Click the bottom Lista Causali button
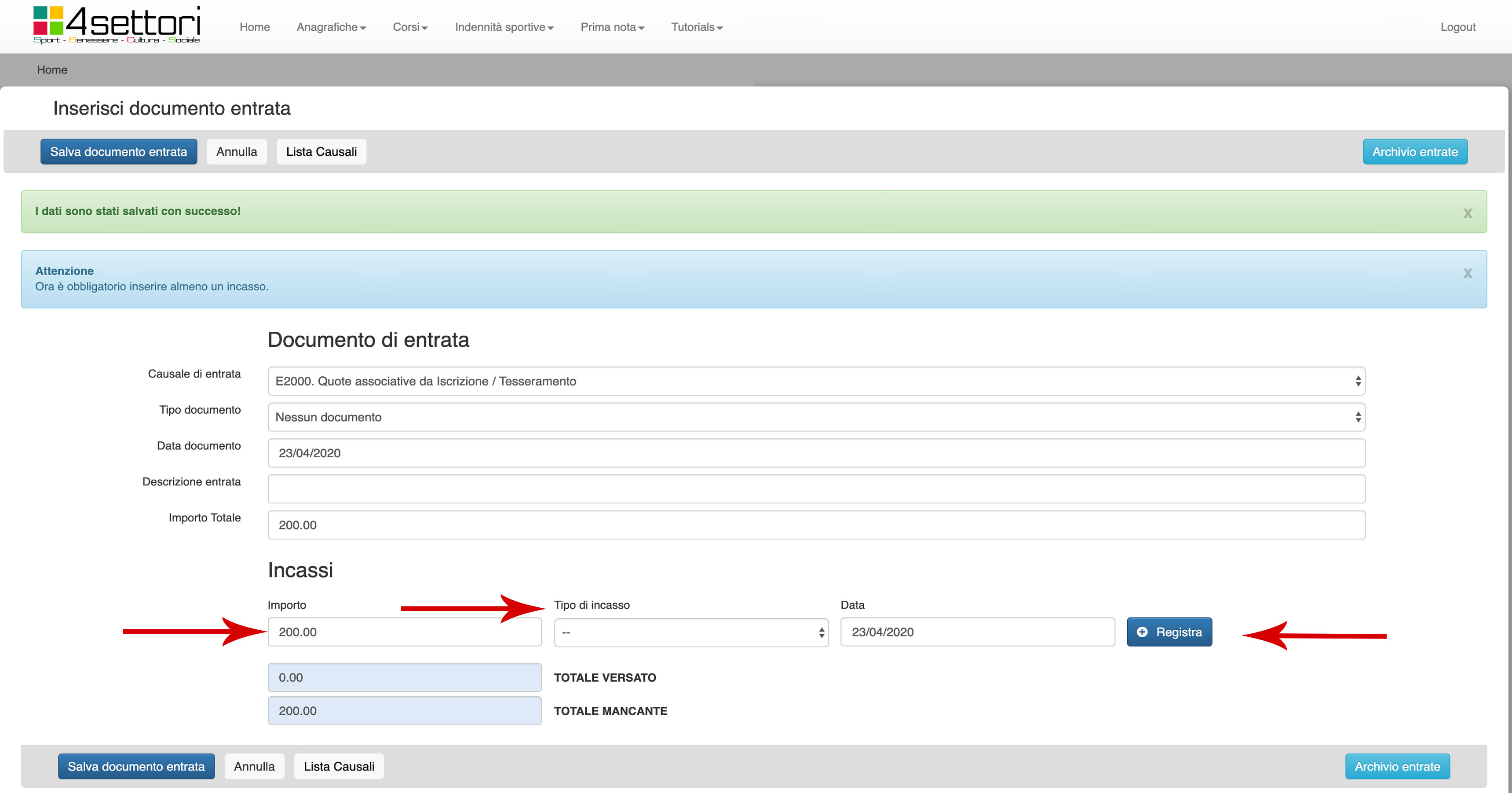This screenshot has height=793, width=1512. pos(339,767)
